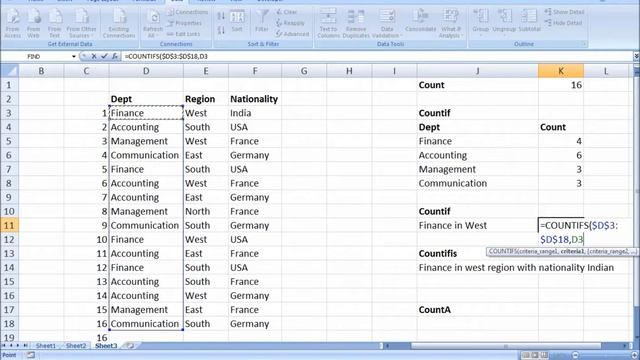Show workbook Connections

(187, 12)
